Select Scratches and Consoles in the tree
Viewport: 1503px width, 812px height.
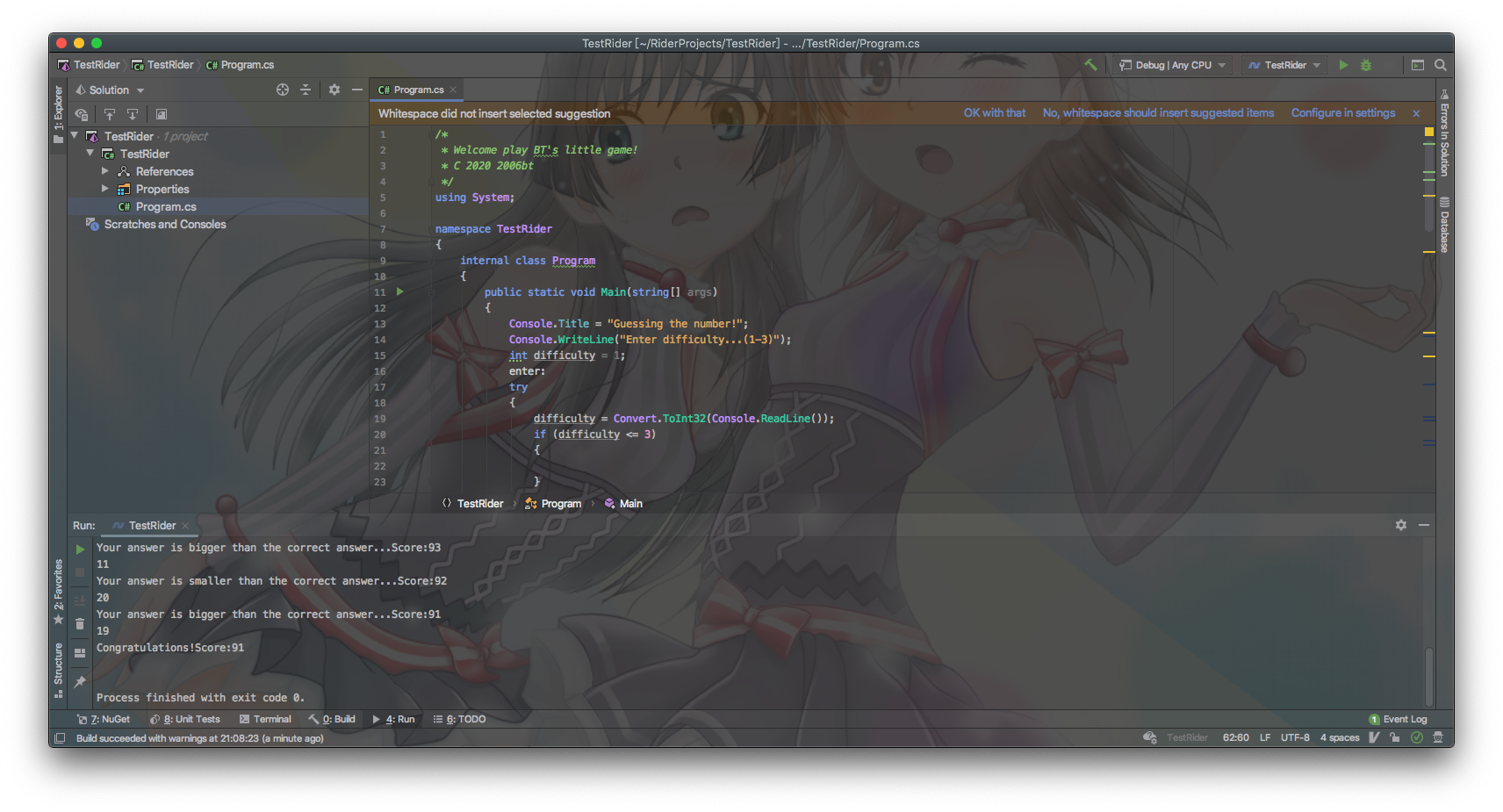click(165, 224)
